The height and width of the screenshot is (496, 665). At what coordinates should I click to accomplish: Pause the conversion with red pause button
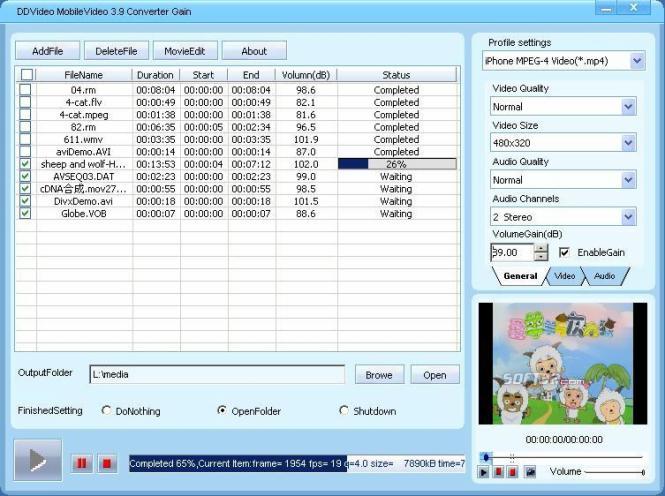81,463
